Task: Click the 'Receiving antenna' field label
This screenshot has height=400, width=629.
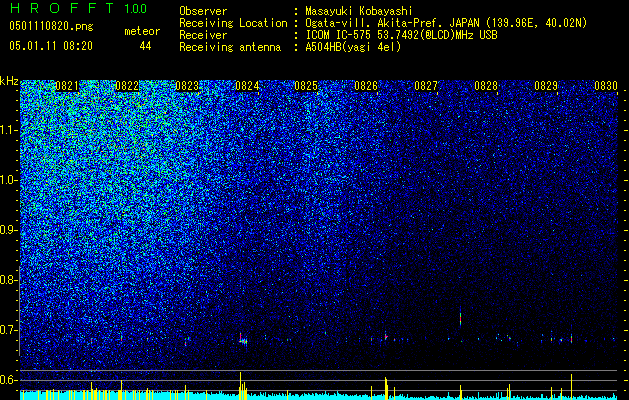Action: click(230, 47)
